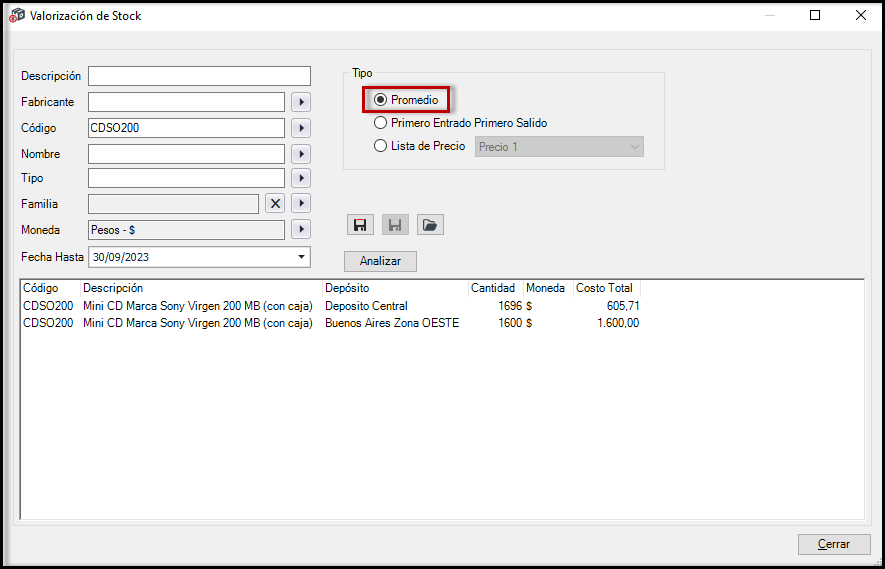Open lookup arrow next to Nombre field

pos(301,154)
